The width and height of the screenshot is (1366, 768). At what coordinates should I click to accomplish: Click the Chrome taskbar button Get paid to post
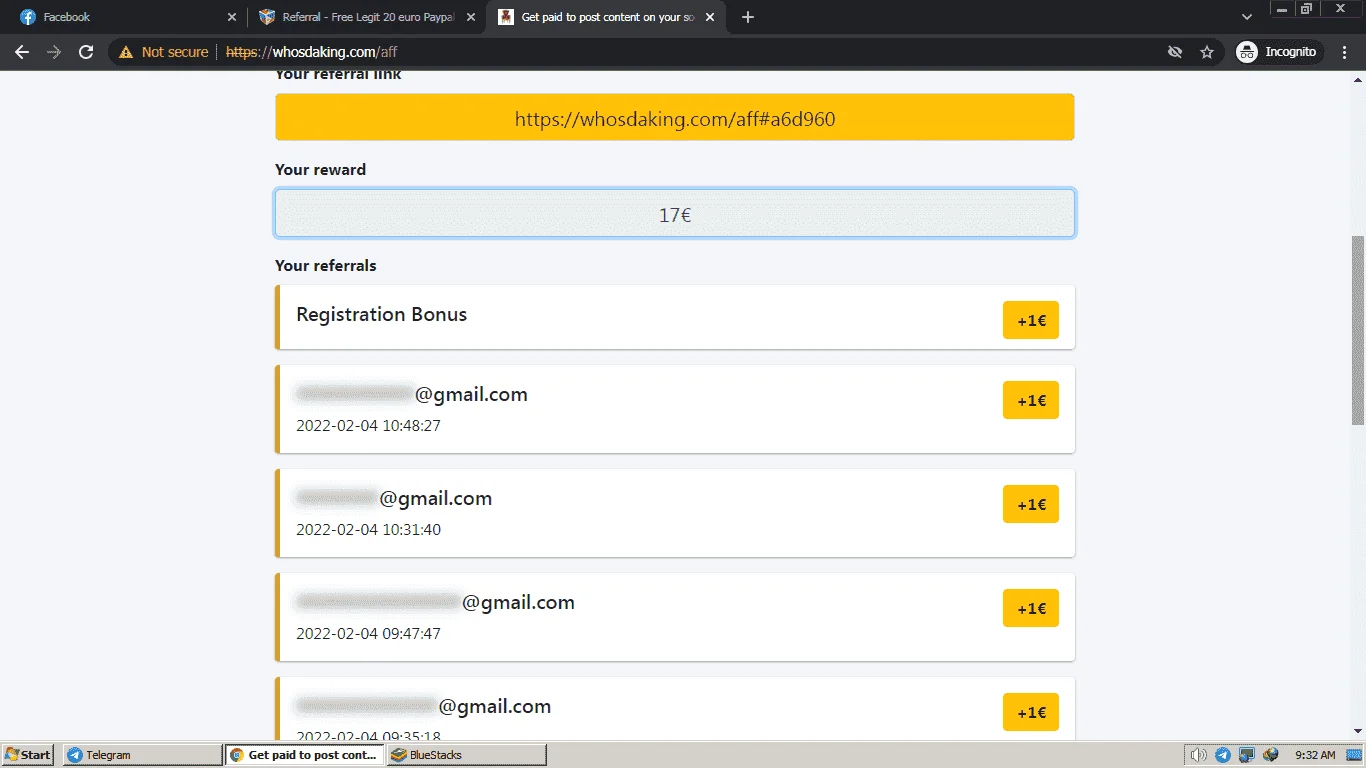(x=304, y=755)
